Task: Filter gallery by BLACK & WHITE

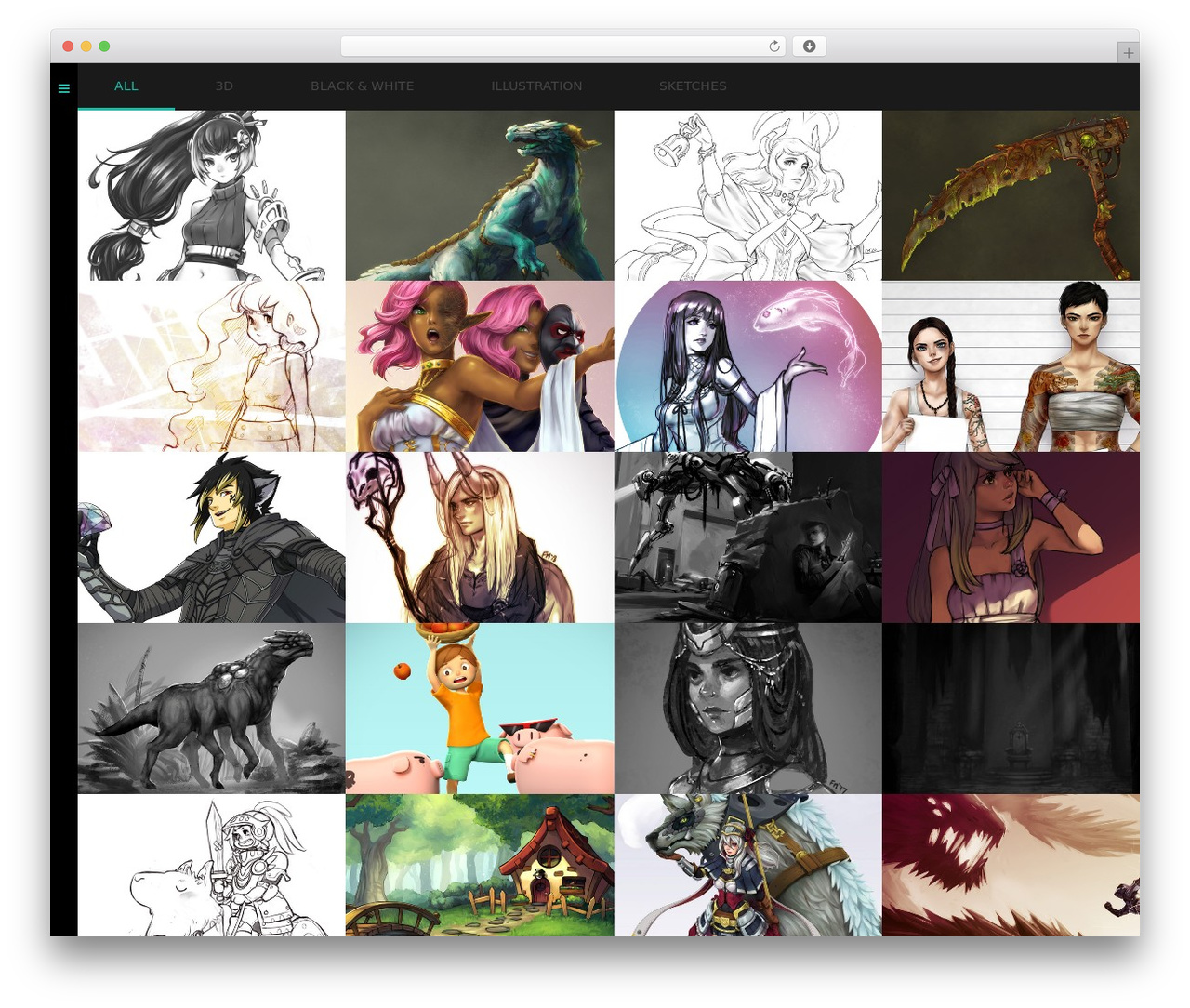Action: coord(363,86)
